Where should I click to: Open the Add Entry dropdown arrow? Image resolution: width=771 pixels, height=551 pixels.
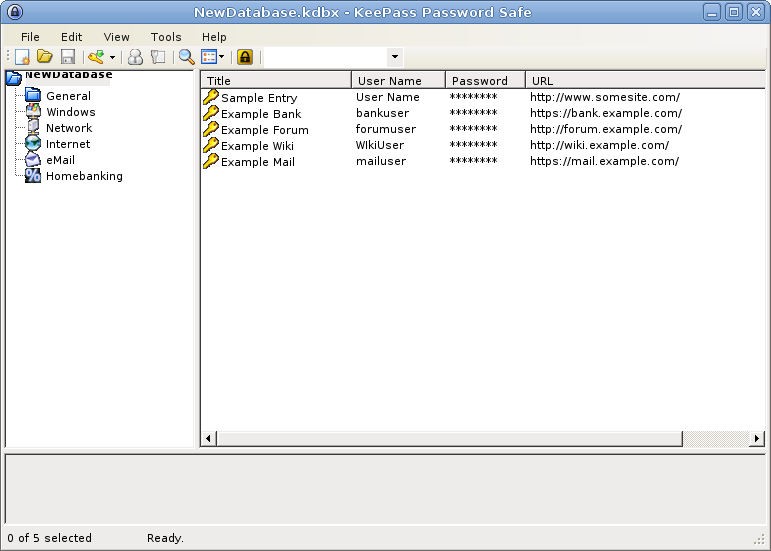pyautogui.click(x=113, y=58)
